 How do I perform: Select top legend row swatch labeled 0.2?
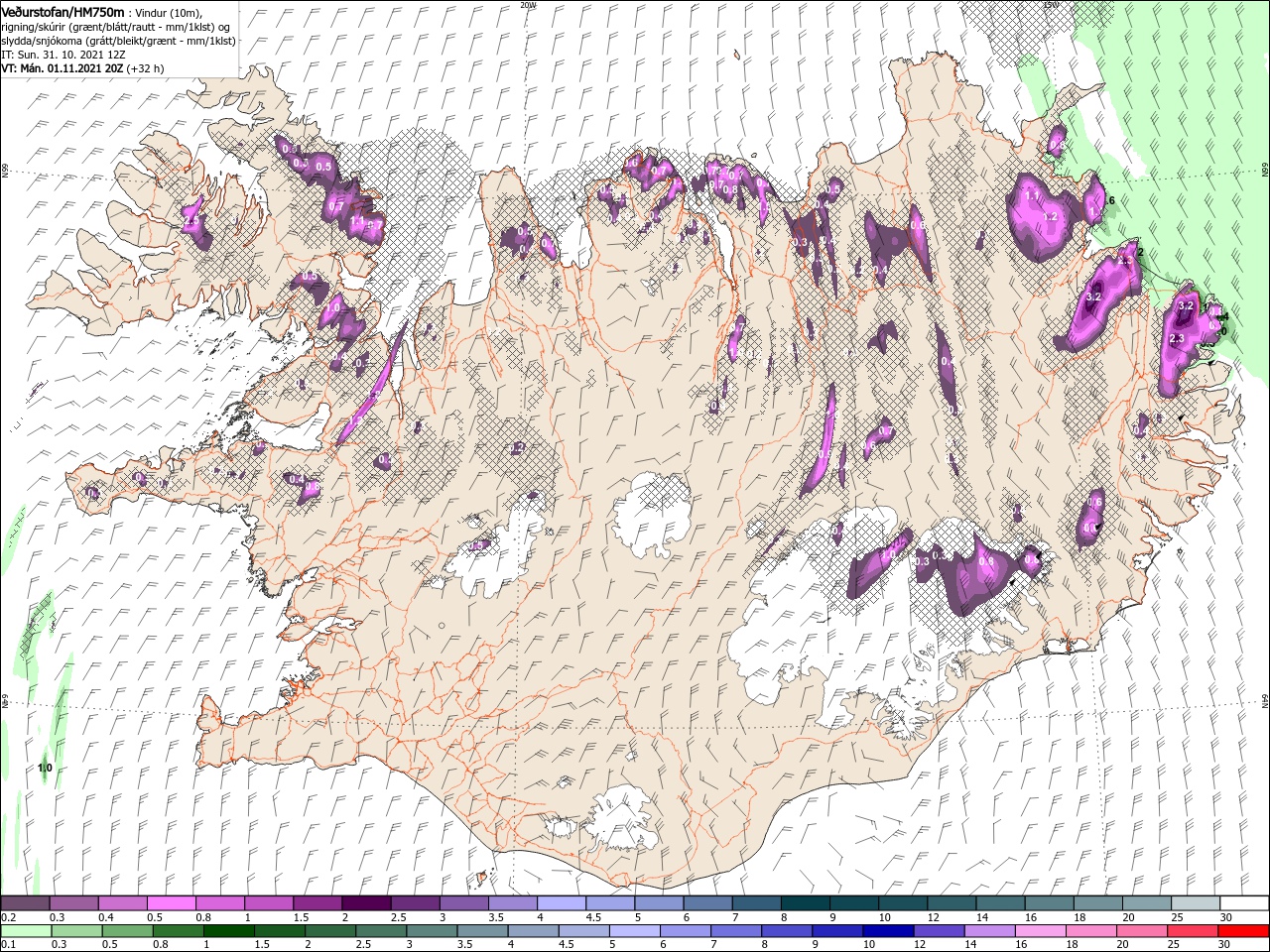click(x=26, y=903)
